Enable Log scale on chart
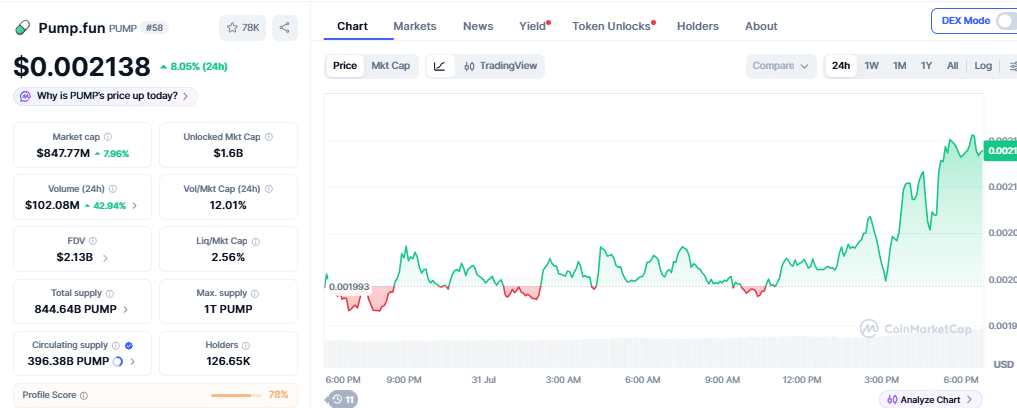 tap(983, 66)
